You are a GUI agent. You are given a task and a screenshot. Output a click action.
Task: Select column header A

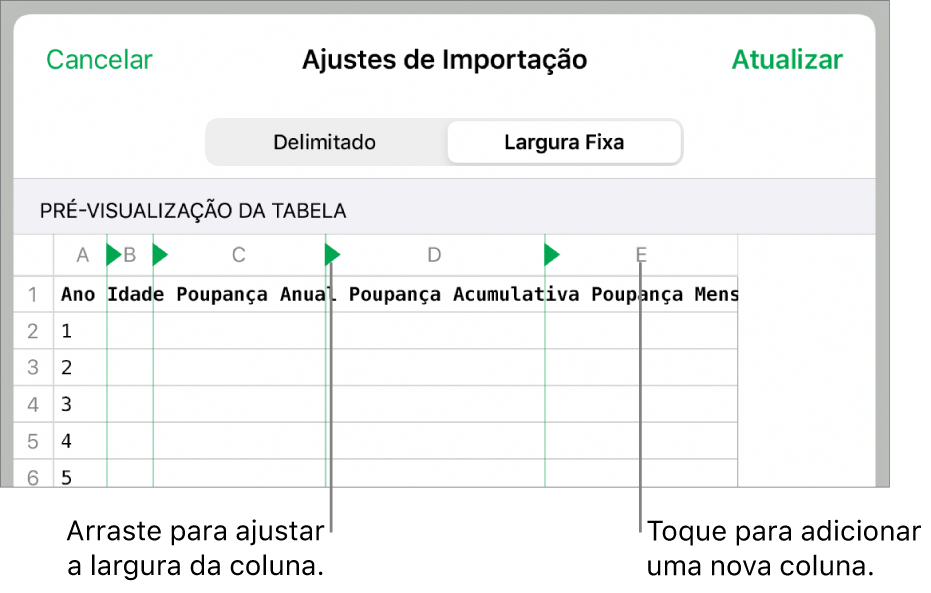[x=82, y=255]
